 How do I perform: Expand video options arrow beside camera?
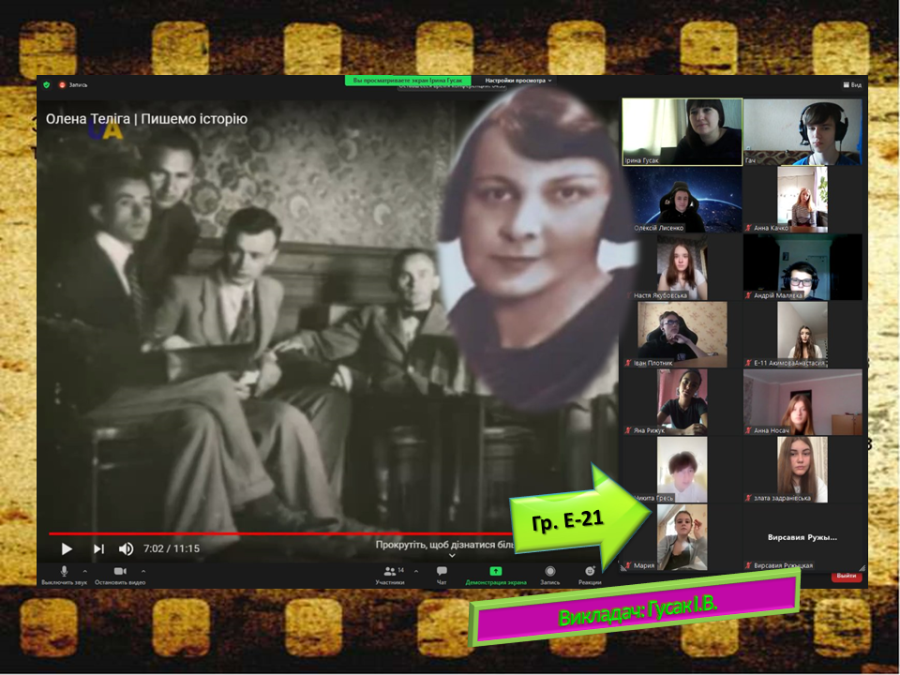143,571
